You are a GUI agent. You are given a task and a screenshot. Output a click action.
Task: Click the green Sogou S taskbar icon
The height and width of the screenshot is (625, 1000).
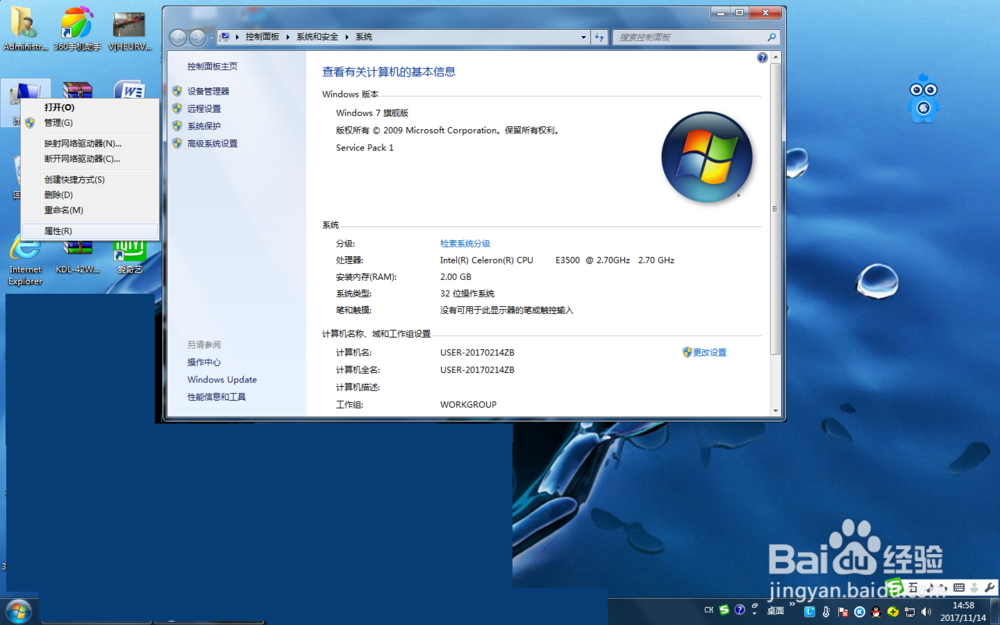pyautogui.click(x=724, y=610)
